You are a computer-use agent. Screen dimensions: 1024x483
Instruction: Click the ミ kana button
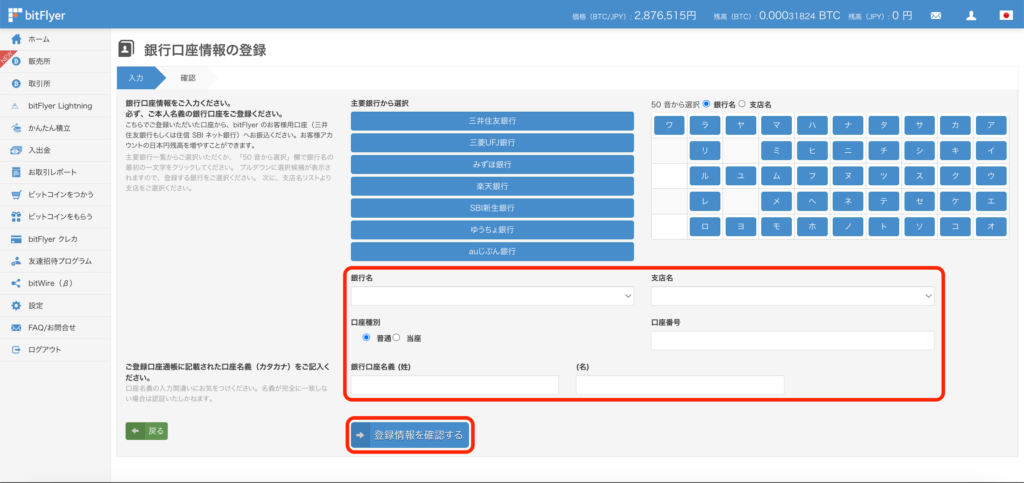[x=776, y=151]
